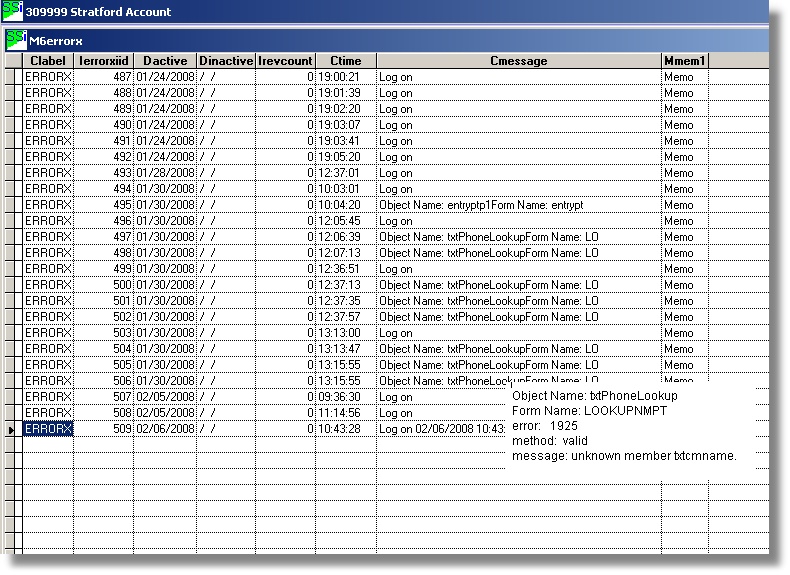Select the highlighted ERRORX cell in row 509
This screenshot has width=790, height=575.
pyautogui.click(x=48, y=429)
